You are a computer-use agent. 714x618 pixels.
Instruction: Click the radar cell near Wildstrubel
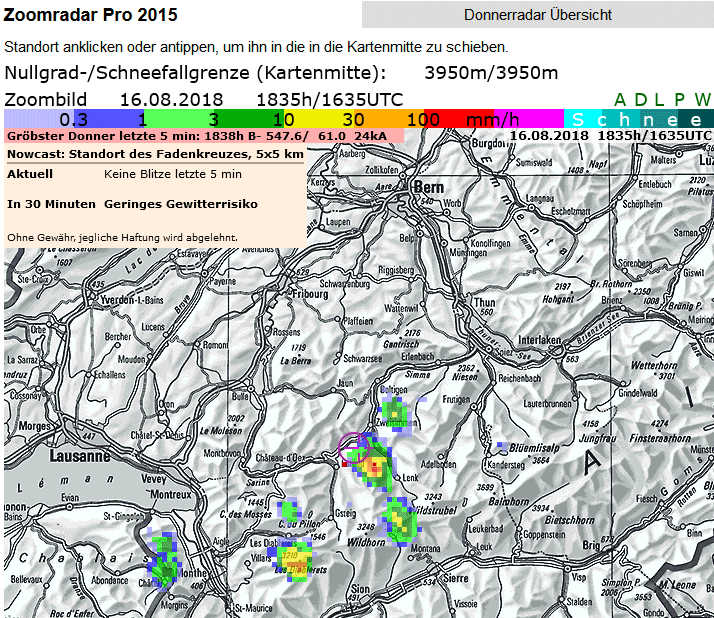pyautogui.click(x=401, y=520)
